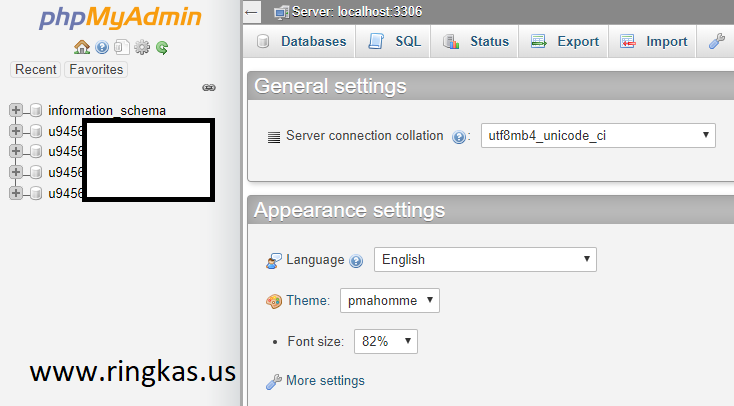Collapse the panel with the left arrow button
This screenshot has width=734, height=406.
[x=252, y=12]
